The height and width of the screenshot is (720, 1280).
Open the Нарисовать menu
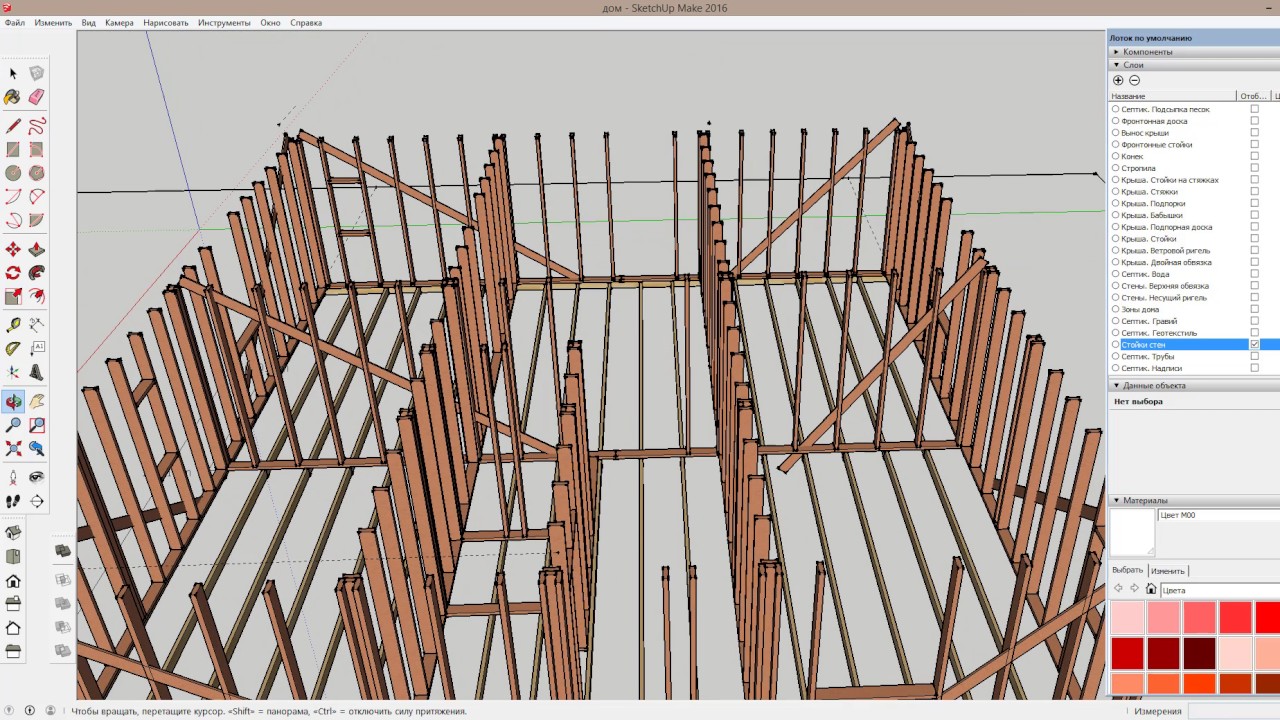pos(166,22)
